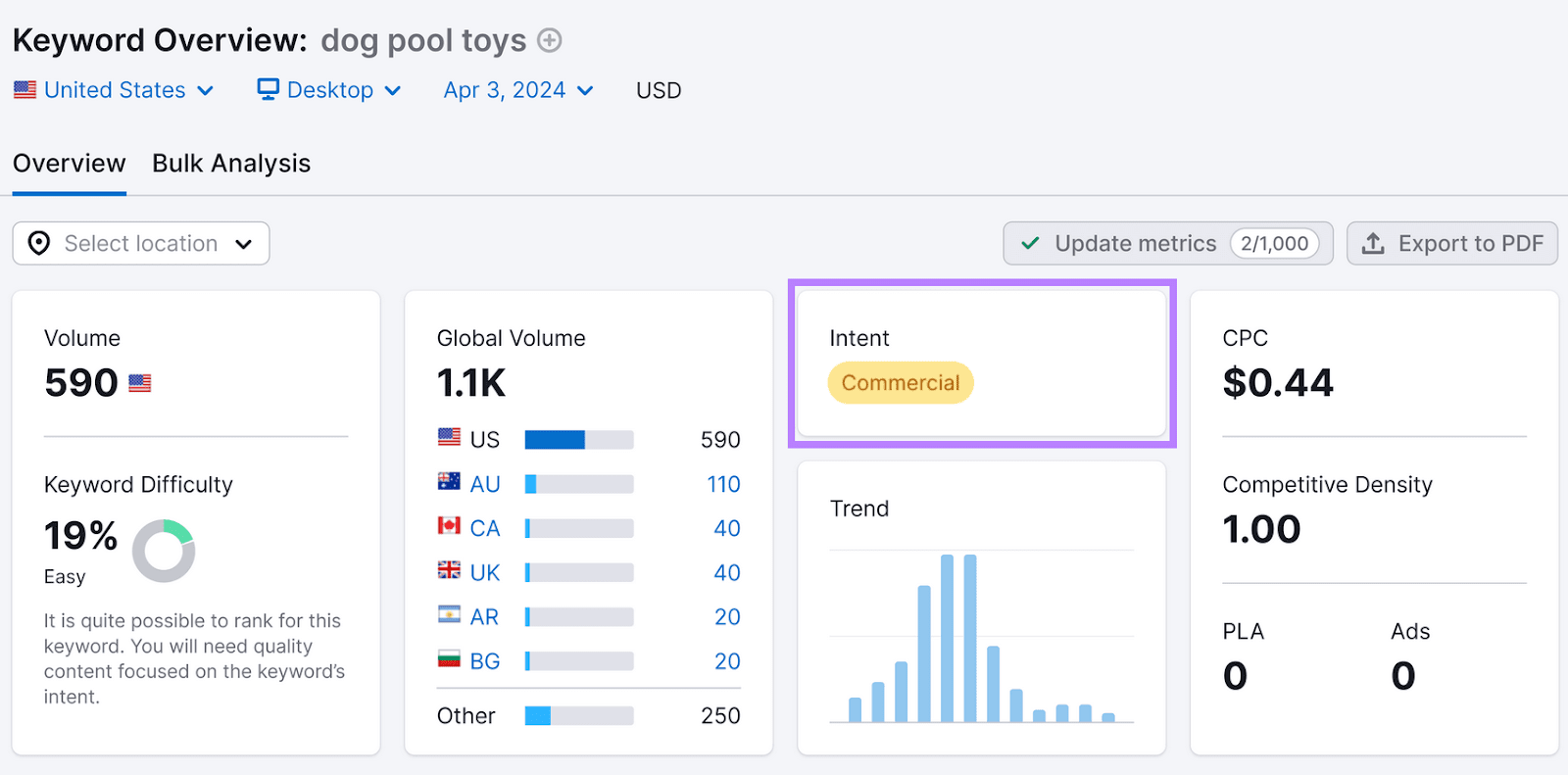Click the United States flag icon
The height and width of the screenshot is (775, 1568).
24,90
